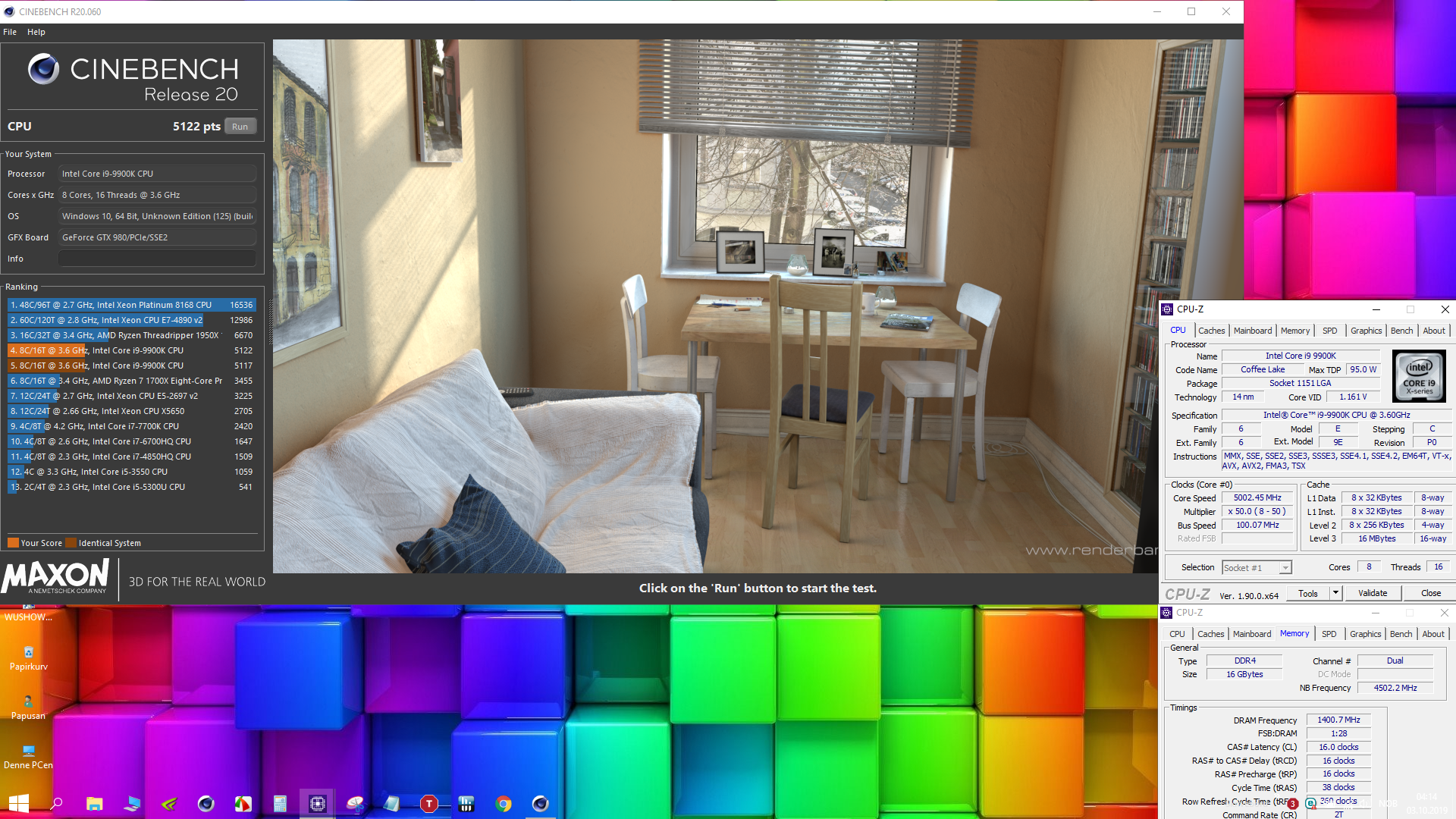Open File Explorer from the taskbar
This screenshot has width=1456, height=819.
(94, 803)
